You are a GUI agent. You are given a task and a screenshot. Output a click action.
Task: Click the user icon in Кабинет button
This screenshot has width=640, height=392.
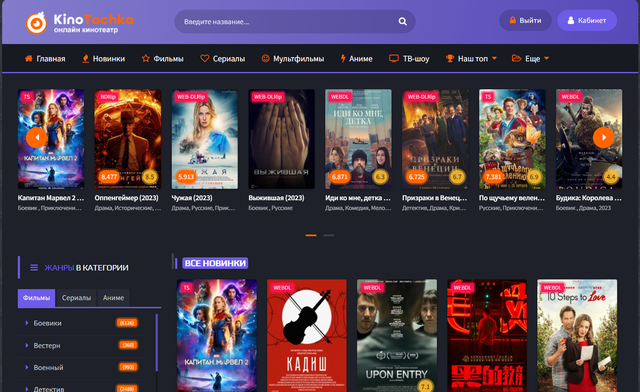click(571, 20)
